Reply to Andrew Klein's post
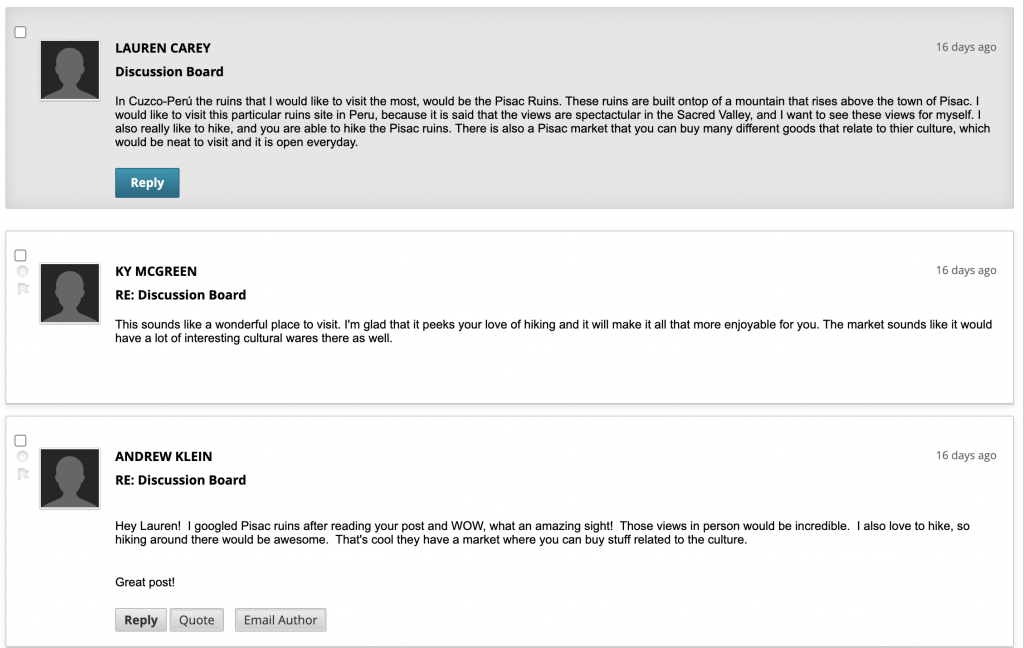 (x=141, y=620)
